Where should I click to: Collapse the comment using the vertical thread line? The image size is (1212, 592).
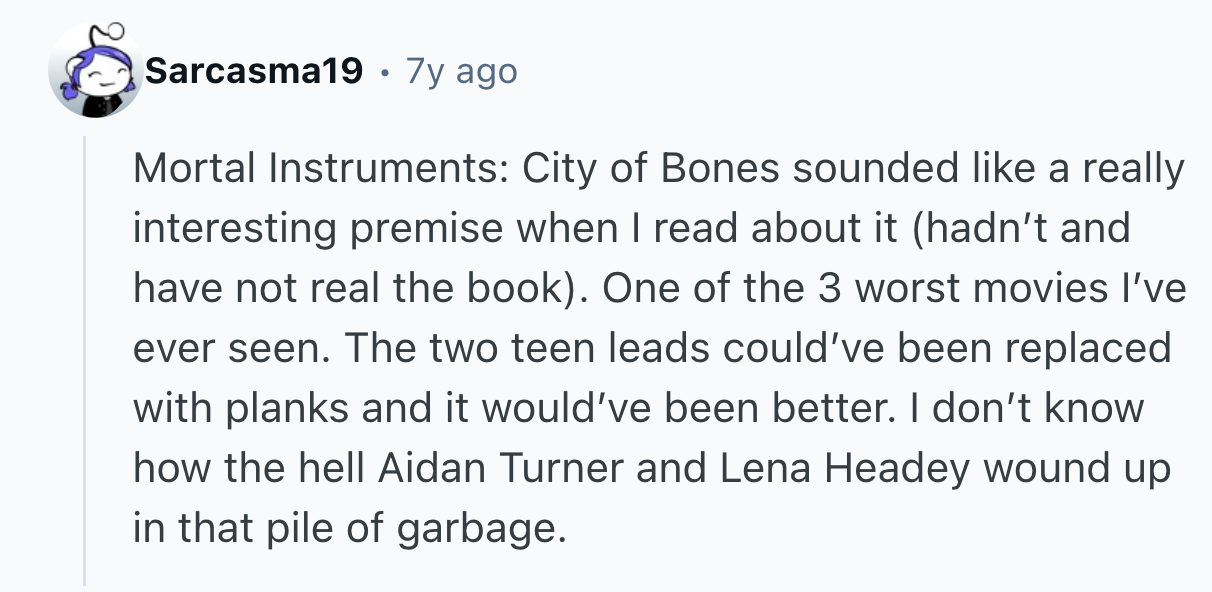(86, 360)
